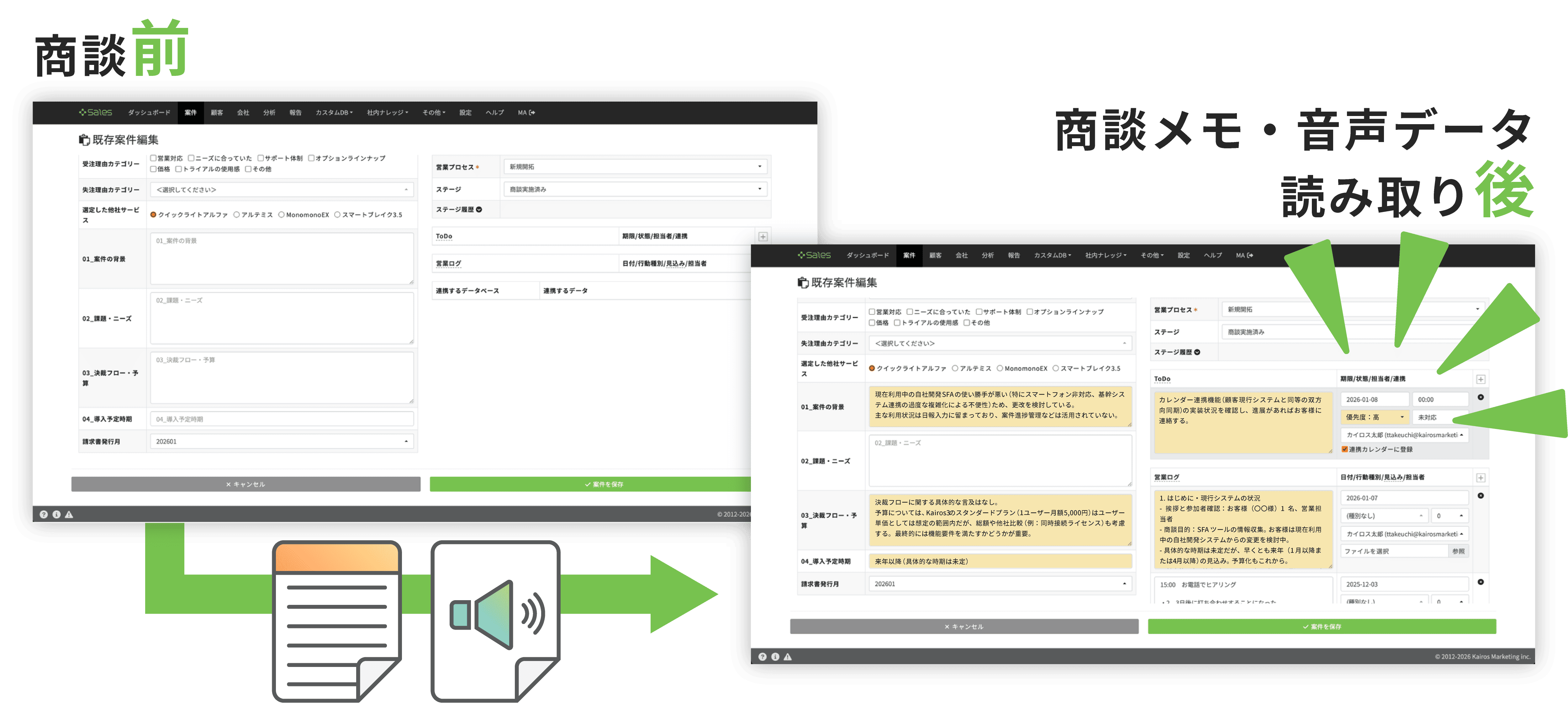Image resolution: width=1568 pixels, height=719 pixels.
Task: Click empty 02_課題・ニーズ textarea in right window
Action: 1000,461
